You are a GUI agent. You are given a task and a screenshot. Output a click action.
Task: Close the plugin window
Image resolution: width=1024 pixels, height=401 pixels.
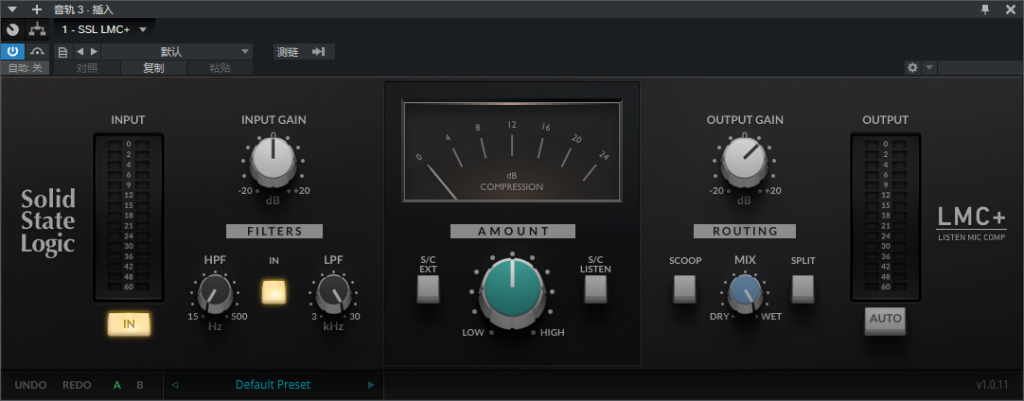[x=1010, y=9]
